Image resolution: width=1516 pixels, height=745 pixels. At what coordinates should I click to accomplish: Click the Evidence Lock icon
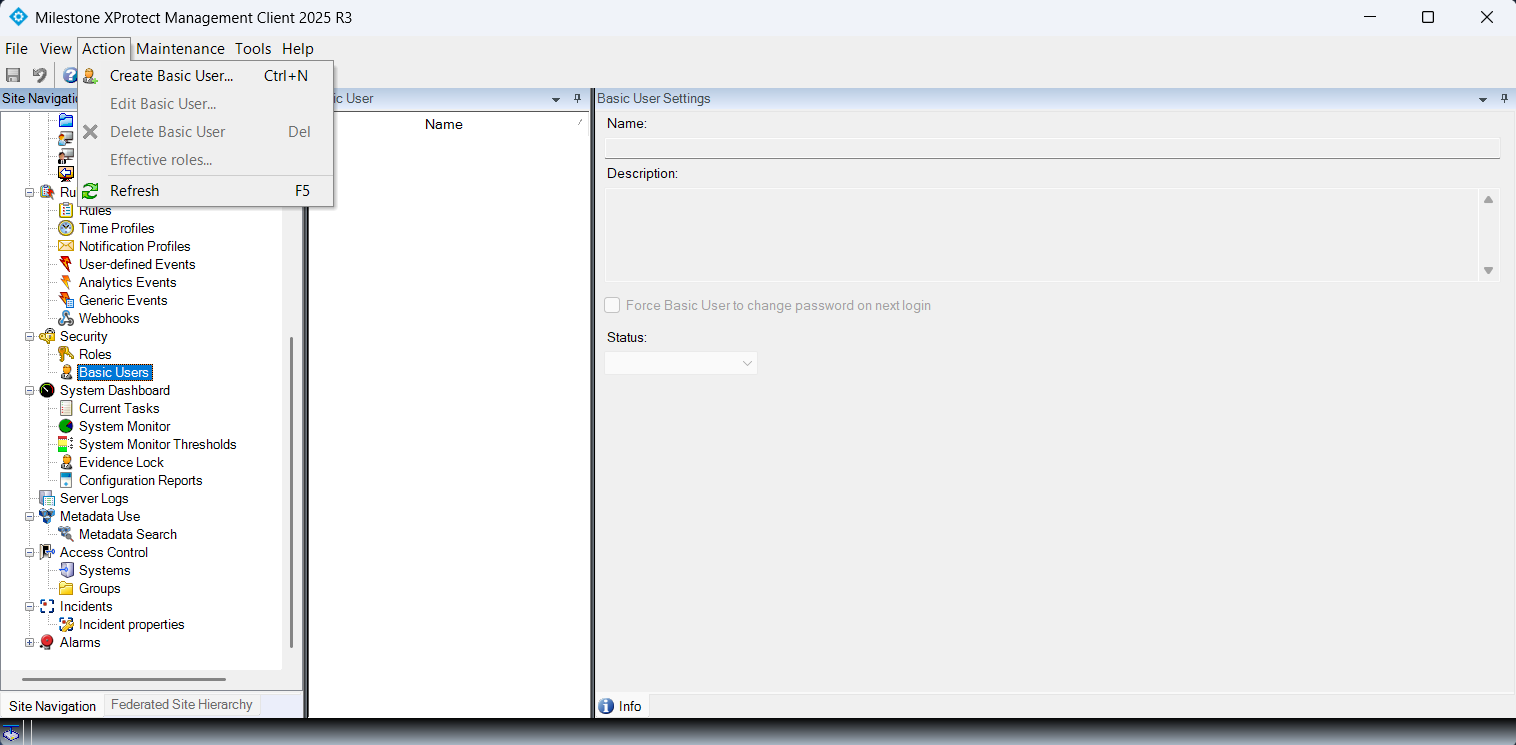66,462
